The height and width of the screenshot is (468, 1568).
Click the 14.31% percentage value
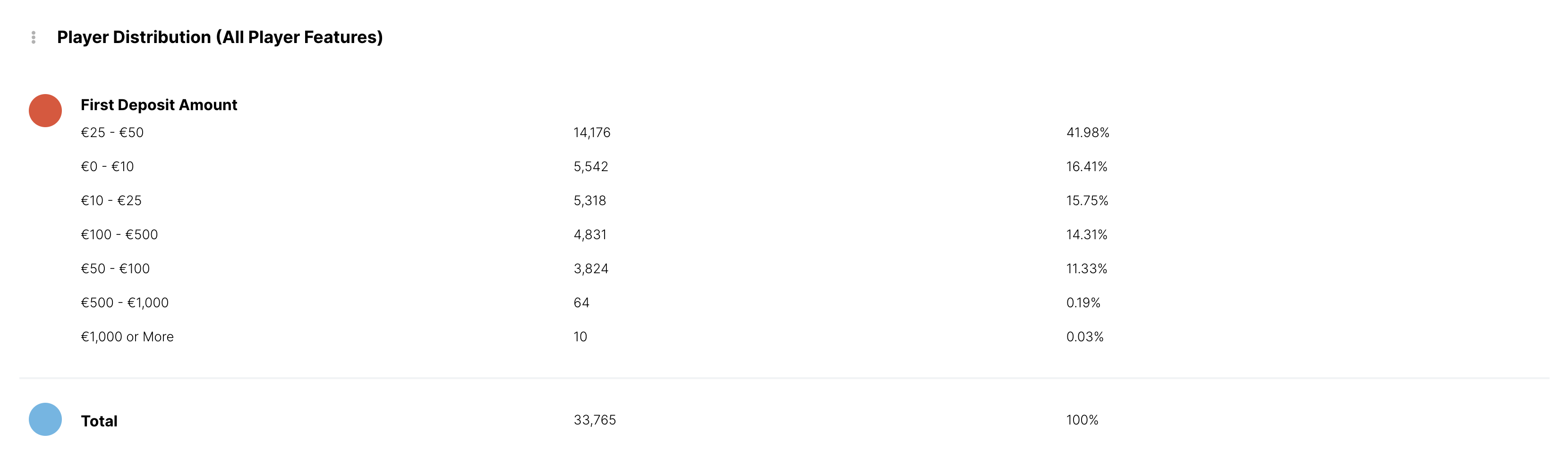coord(1087,235)
